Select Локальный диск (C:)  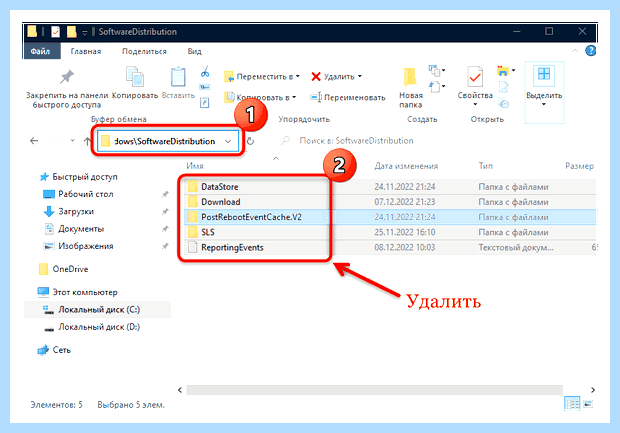point(99,310)
